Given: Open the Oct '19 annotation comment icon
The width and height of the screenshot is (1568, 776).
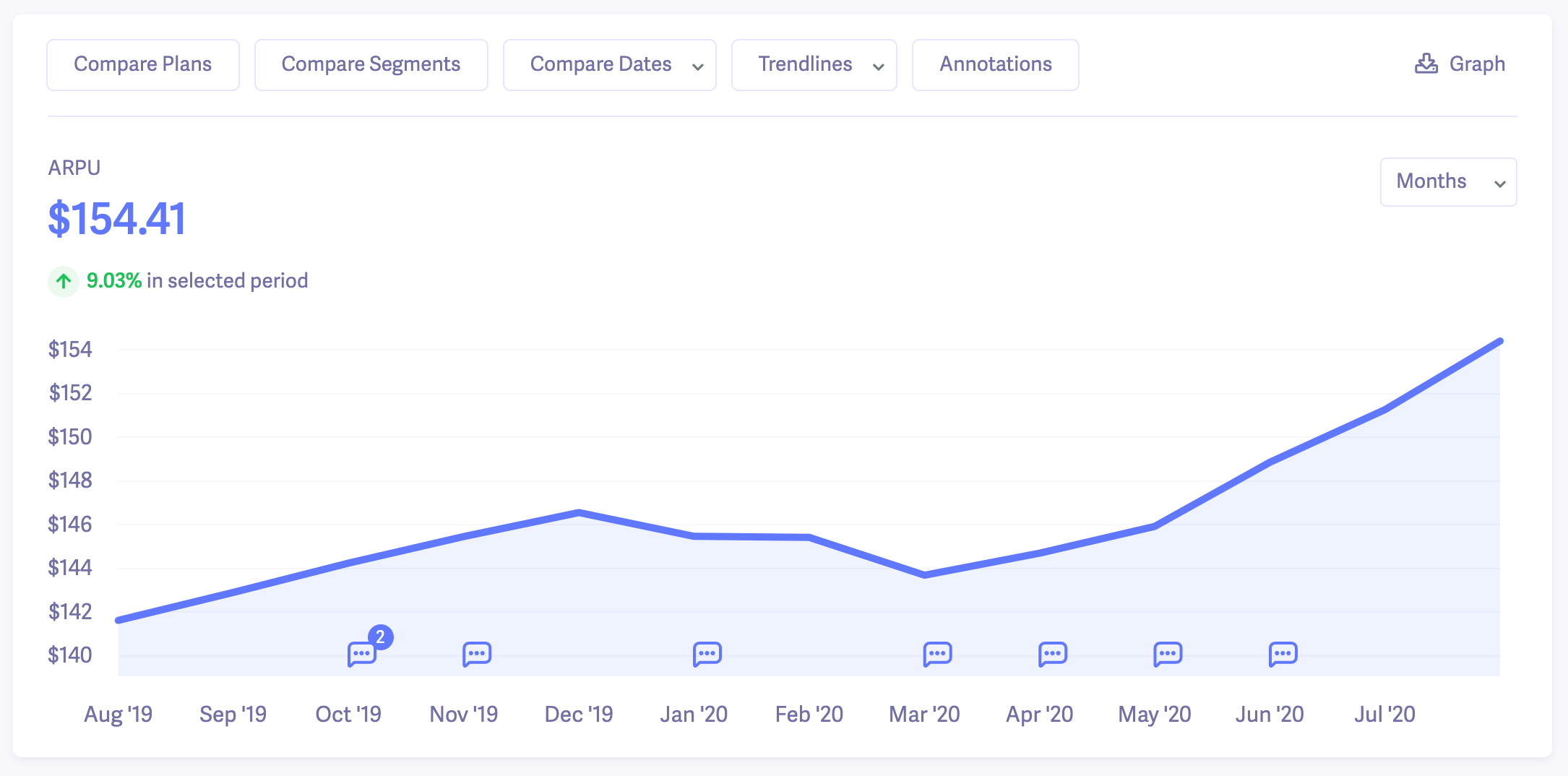Looking at the screenshot, I should point(361,654).
